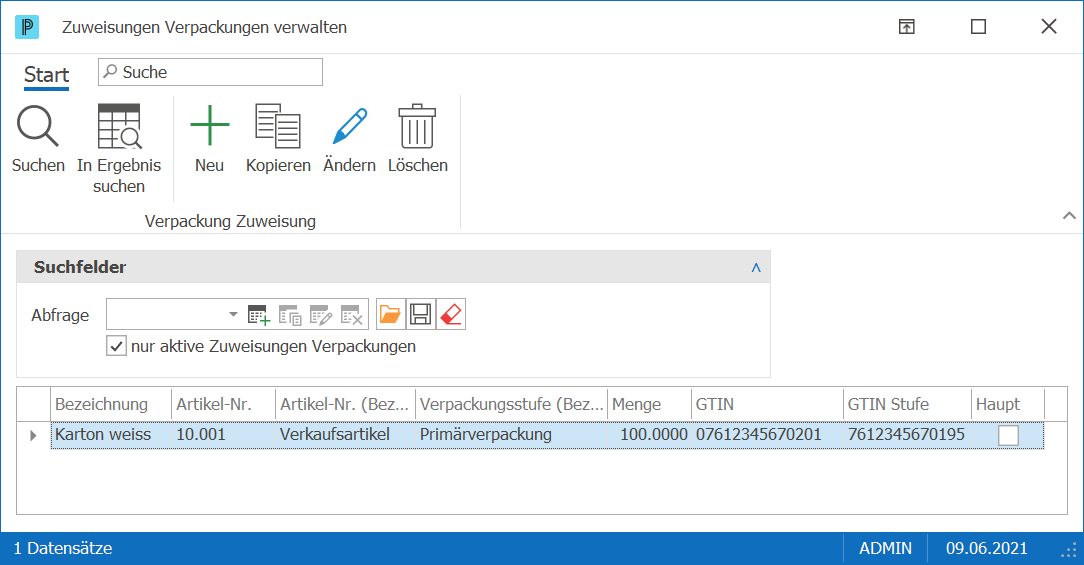This screenshot has width=1084, height=565.
Task: Click the edit query icon
Action: pyautogui.click(x=321, y=315)
